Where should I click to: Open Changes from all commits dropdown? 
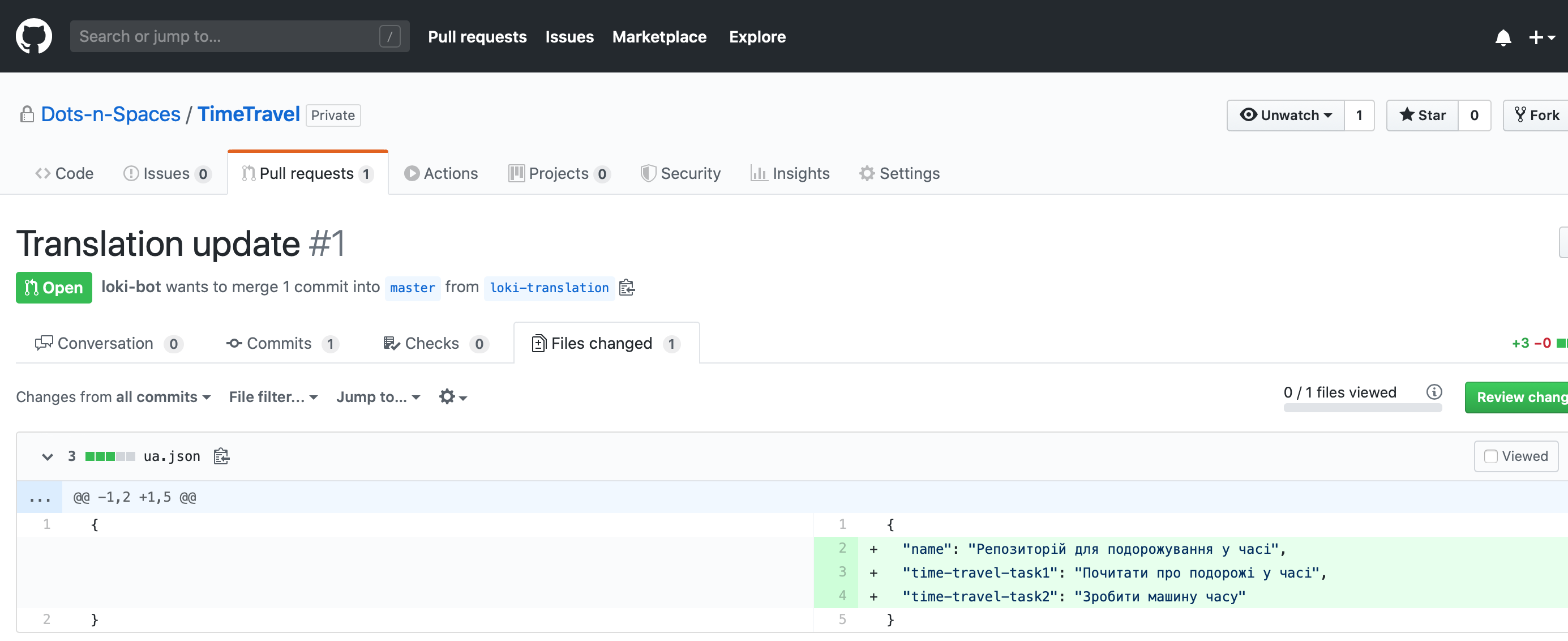tap(113, 397)
